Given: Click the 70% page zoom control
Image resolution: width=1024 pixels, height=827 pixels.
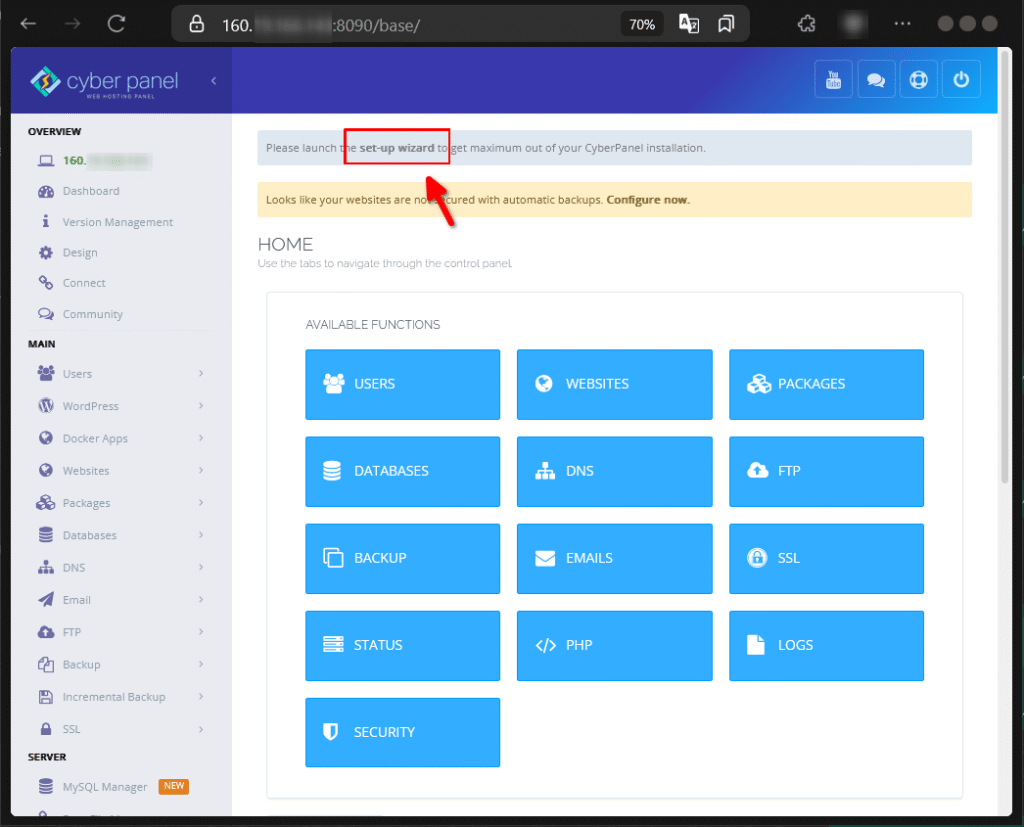Looking at the screenshot, I should point(641,23).
